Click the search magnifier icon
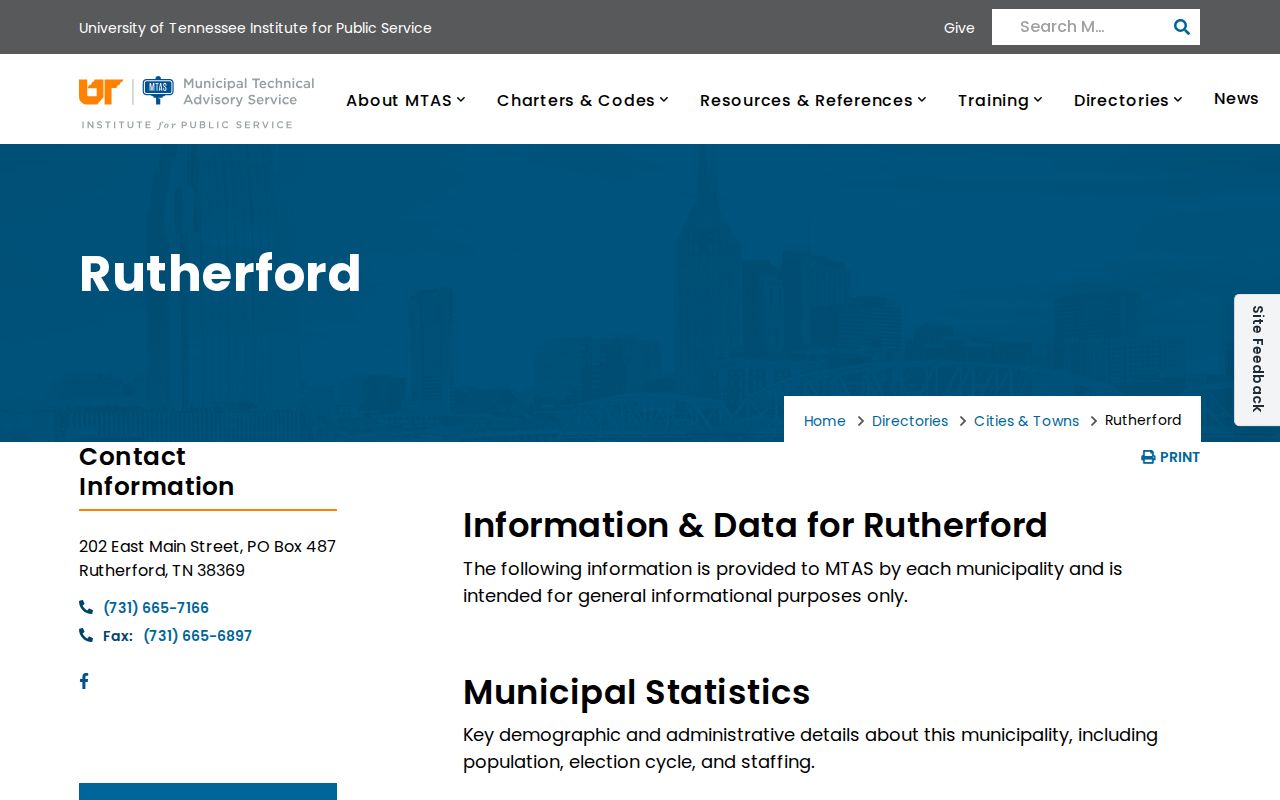This screenshot has height=800, width=1280. [x=1181, y=27]
